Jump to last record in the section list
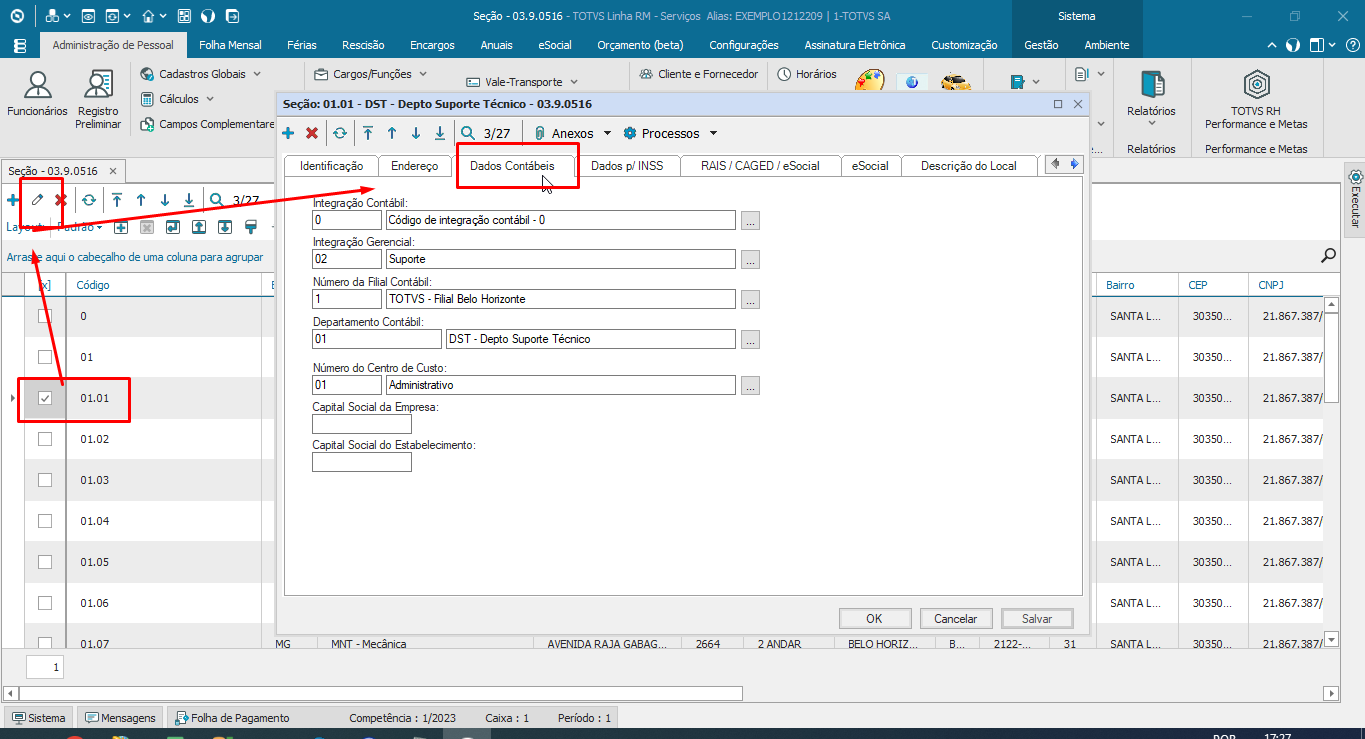This screenshot has height=739, width=1365. pyautogui.click(x=189, y=200)
